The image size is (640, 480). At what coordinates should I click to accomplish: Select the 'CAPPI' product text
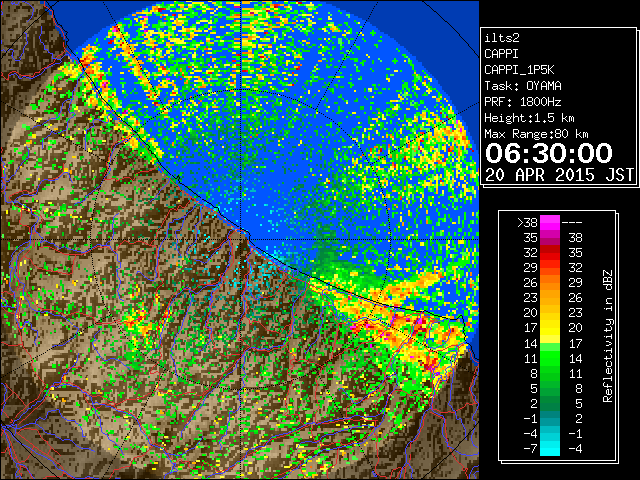501,54
